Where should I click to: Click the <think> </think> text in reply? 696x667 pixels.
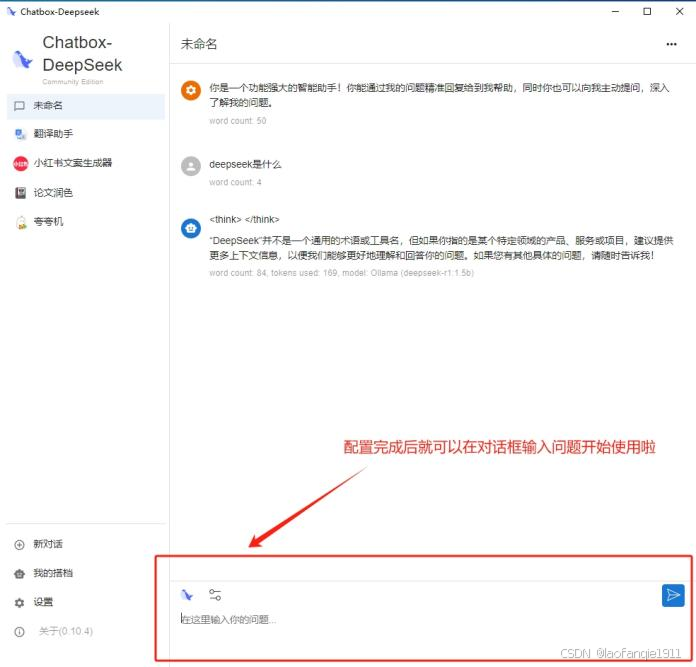(x=244, y=219)
